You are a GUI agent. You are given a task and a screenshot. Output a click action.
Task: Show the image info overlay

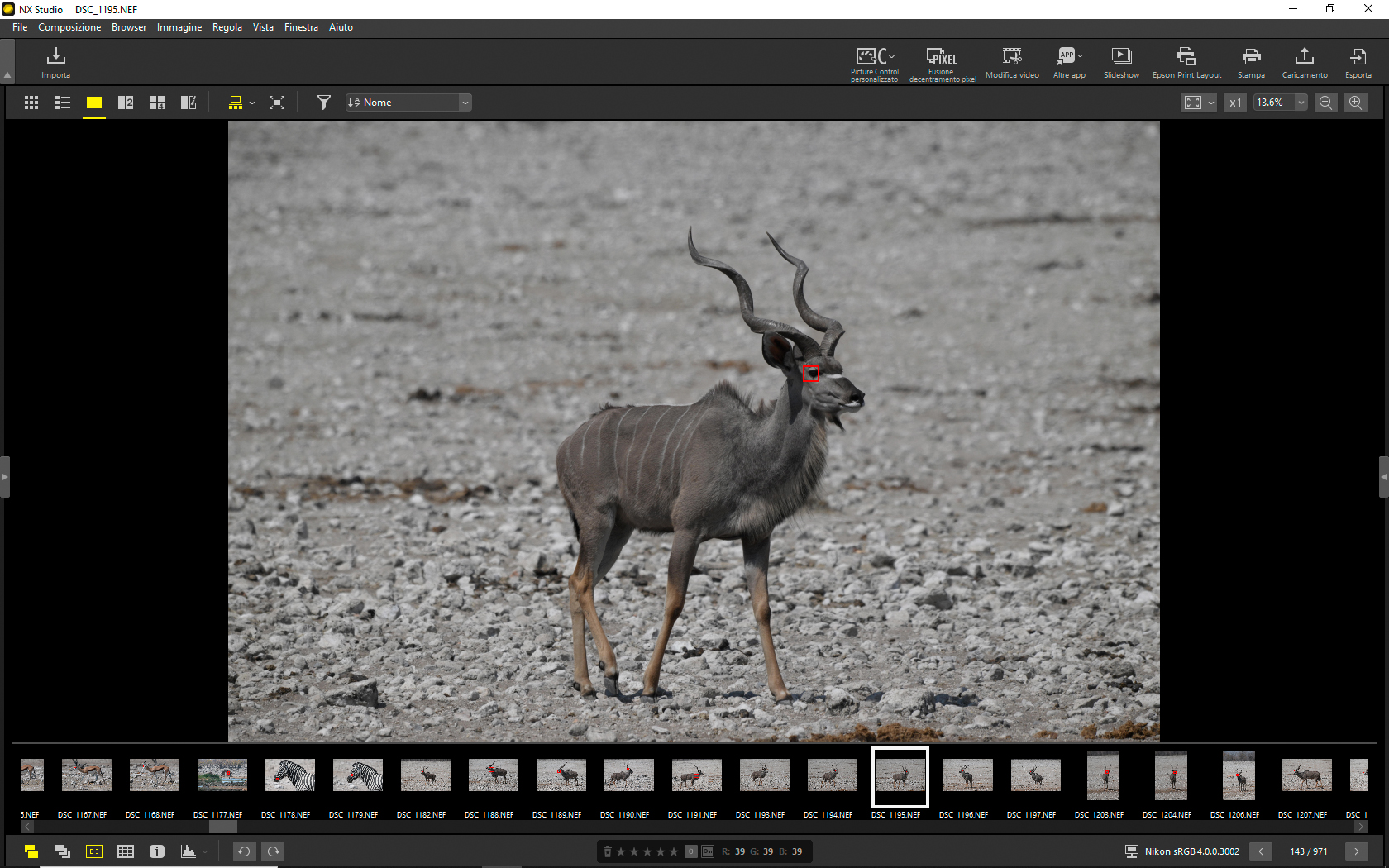coord(157,851)
